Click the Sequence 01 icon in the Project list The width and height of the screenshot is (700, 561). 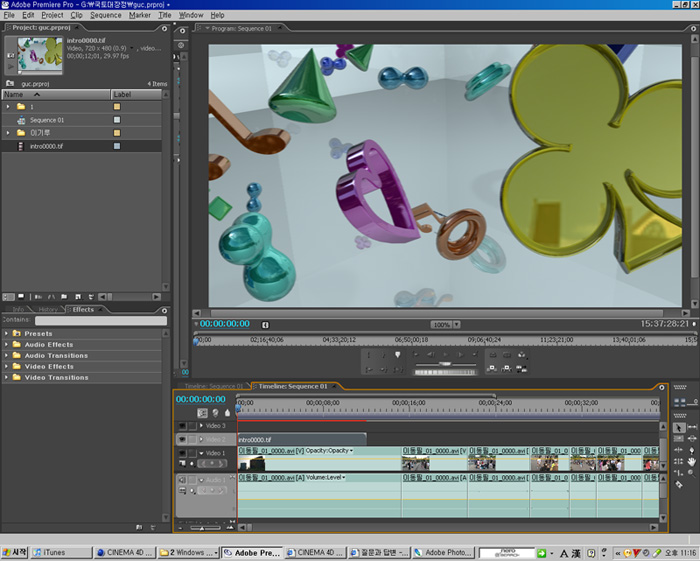coord(21,120)
